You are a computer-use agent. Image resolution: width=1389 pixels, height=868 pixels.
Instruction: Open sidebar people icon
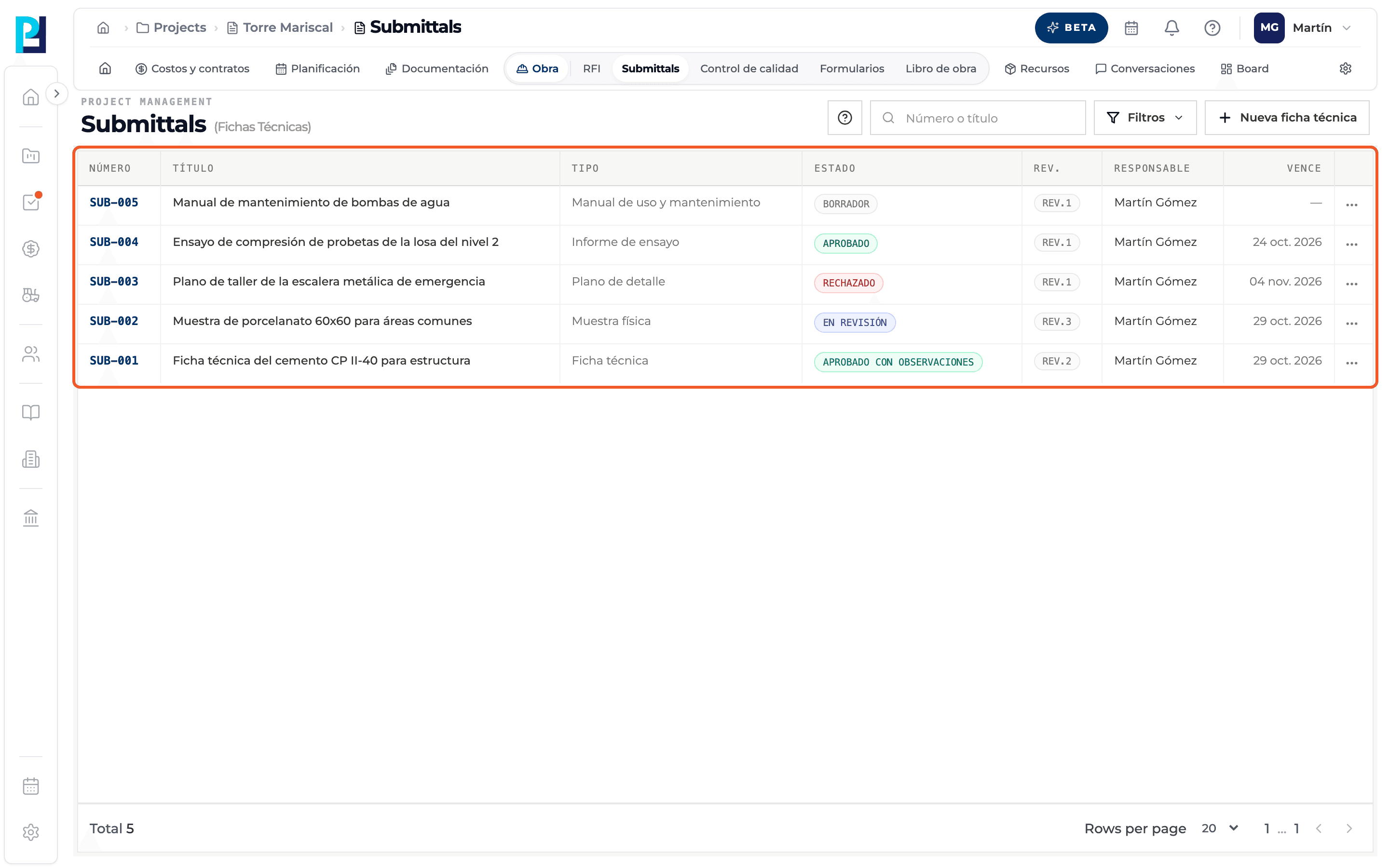(x=31, y=353)
